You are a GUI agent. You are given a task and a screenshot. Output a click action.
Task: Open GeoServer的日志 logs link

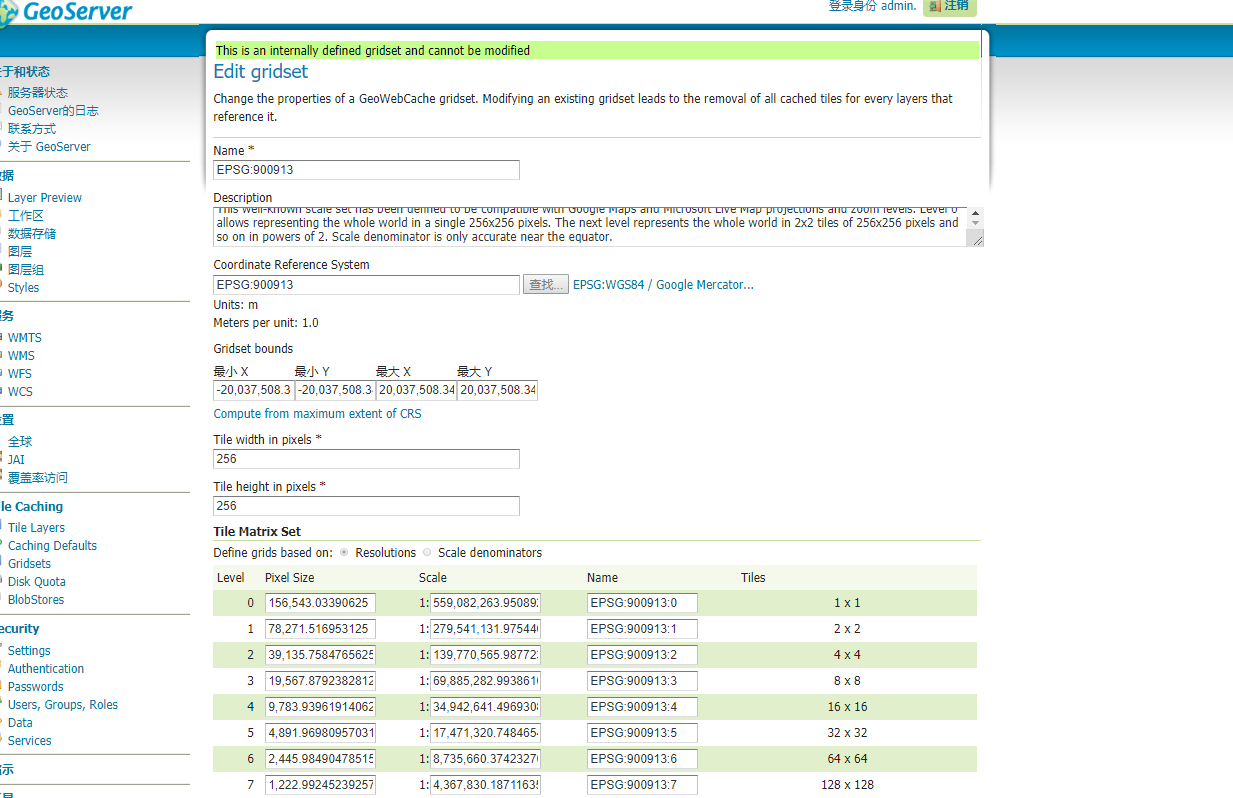point(53,111)
